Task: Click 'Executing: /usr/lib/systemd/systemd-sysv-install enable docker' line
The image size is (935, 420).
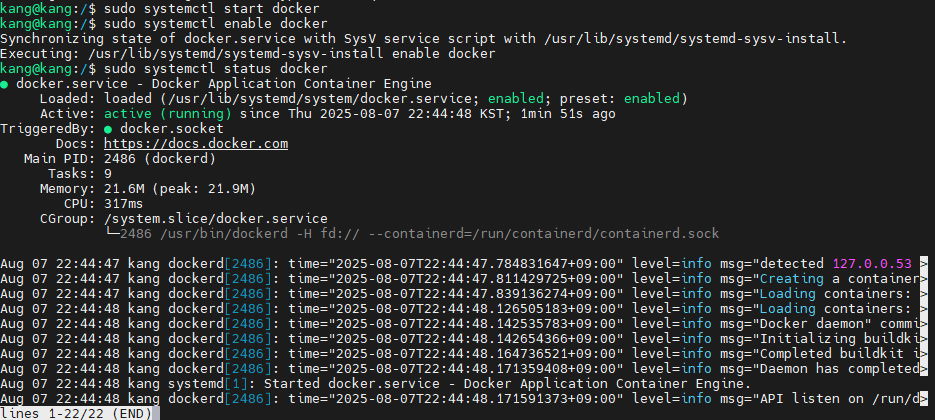Action: pyautogui.click(x=247, y=54)
